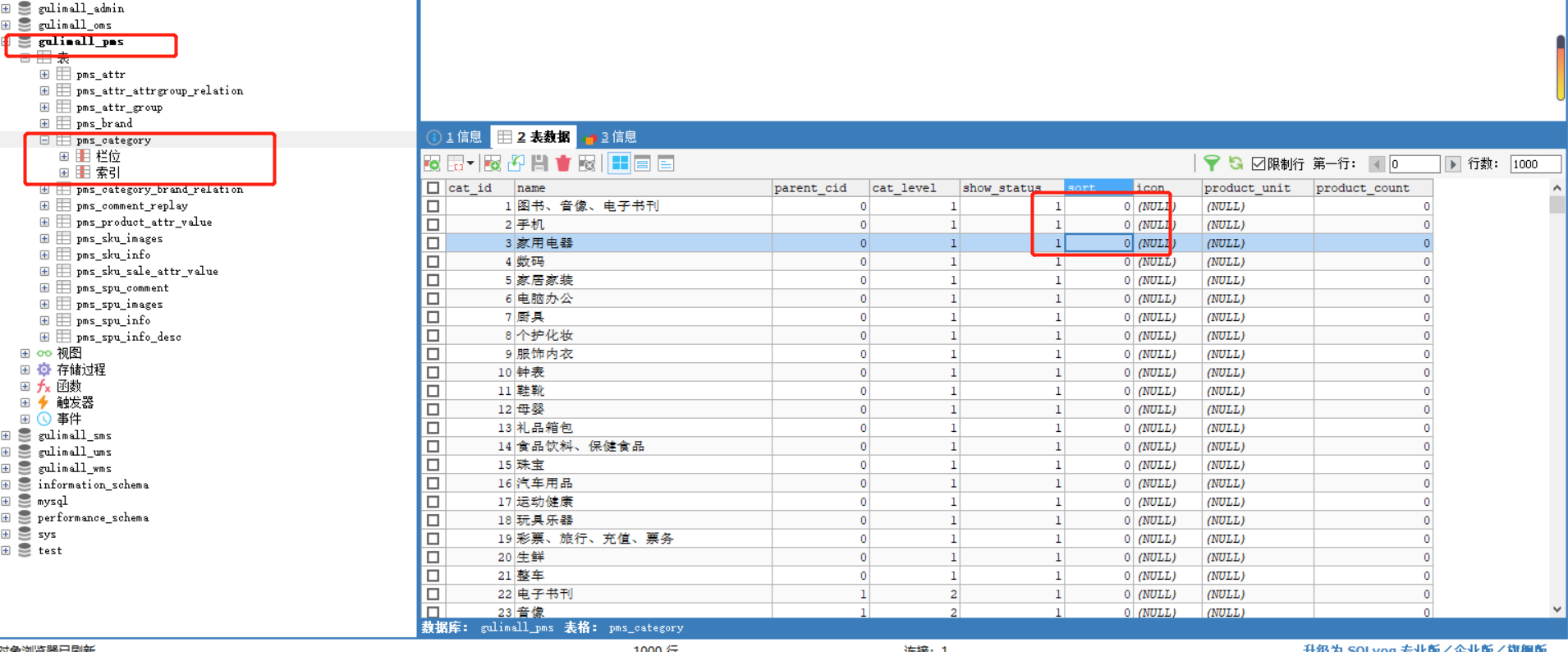1568x652 pixels.
Task: Collapse the pms_category tree node
Action: 44,140
